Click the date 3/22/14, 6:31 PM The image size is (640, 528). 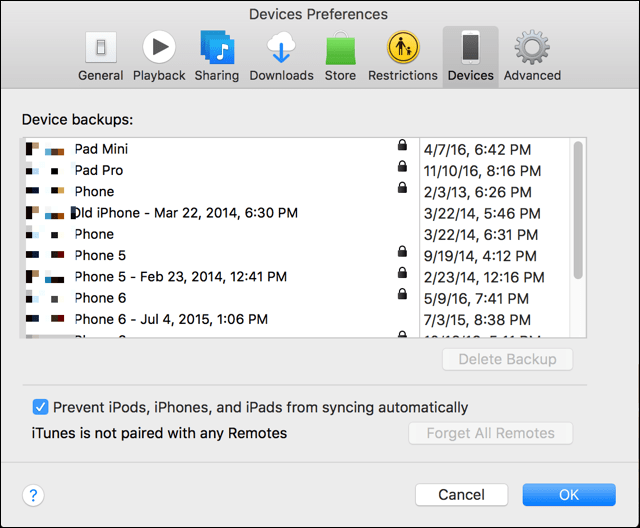[481, 235]
